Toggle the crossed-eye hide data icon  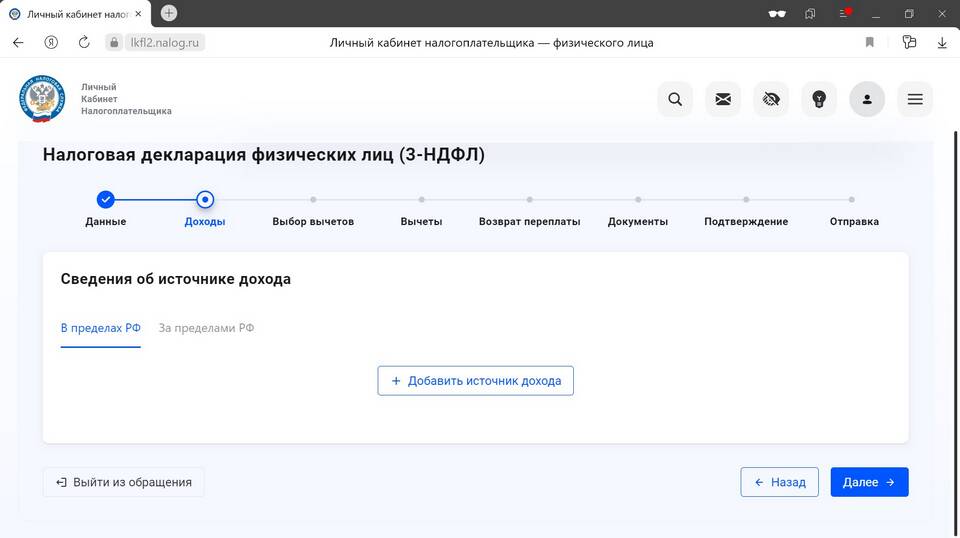771,99
